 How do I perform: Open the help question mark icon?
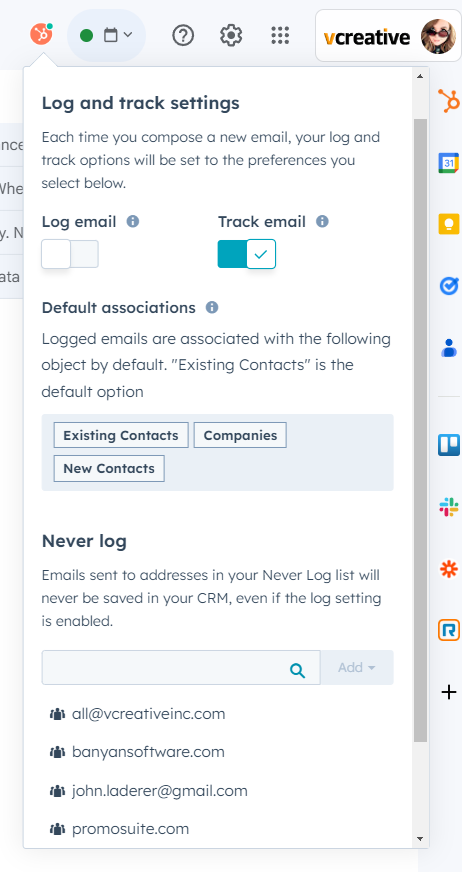pyautogui.click(x=183, y=36)
